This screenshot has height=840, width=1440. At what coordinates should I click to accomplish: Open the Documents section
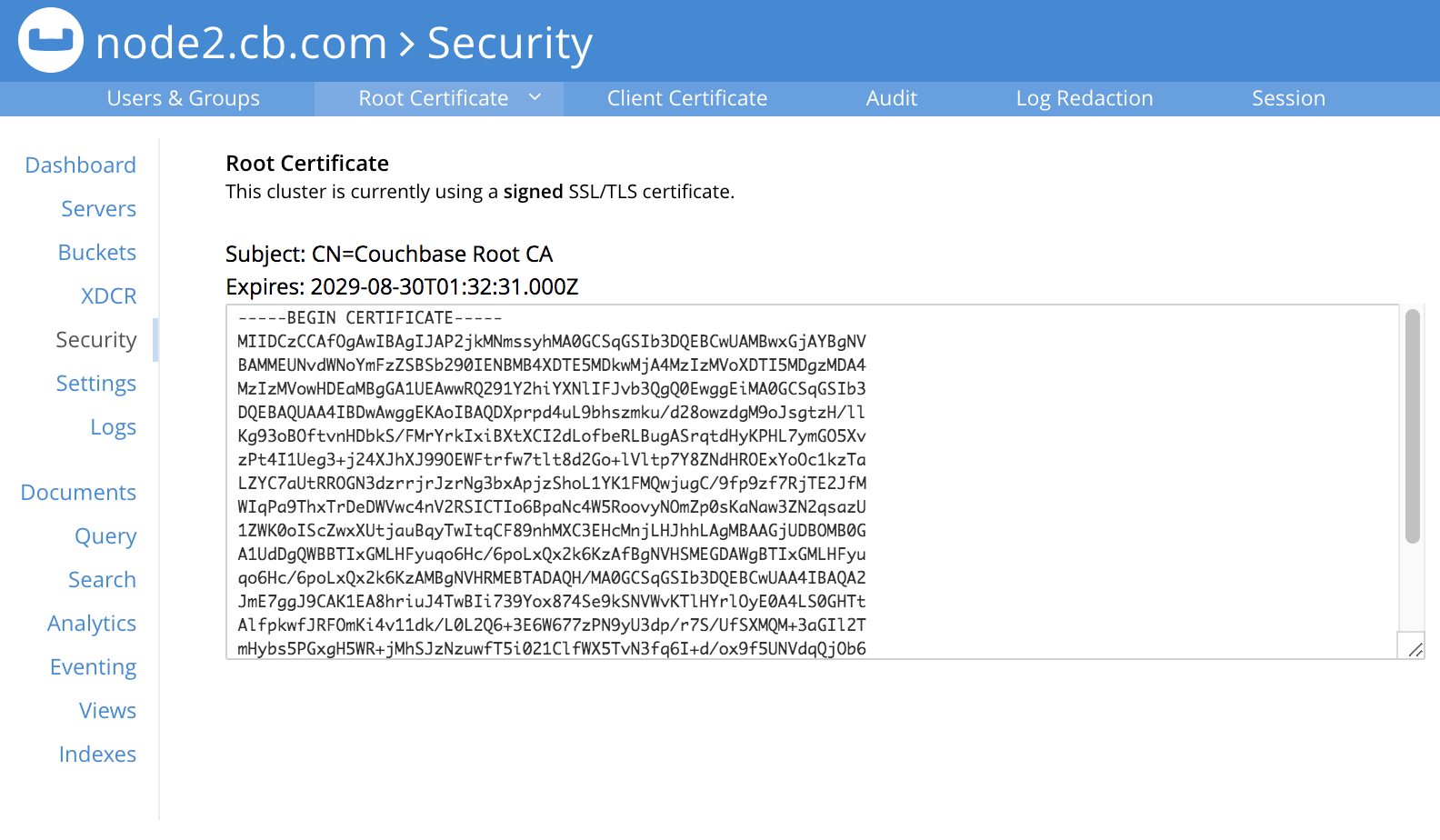(78, 493)
